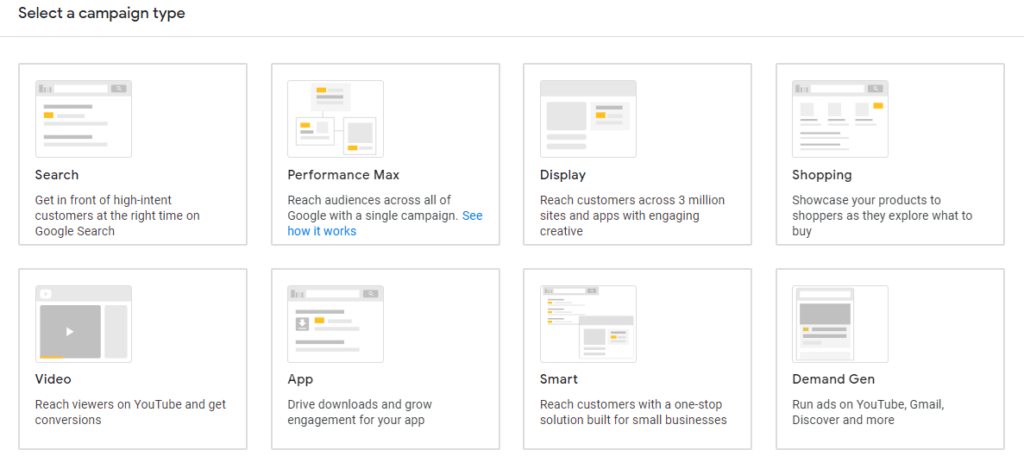The width and height of the screenshot is (1024, 456).
Task: Click the App campaign illustration
Action: click(x=336, y=324)
